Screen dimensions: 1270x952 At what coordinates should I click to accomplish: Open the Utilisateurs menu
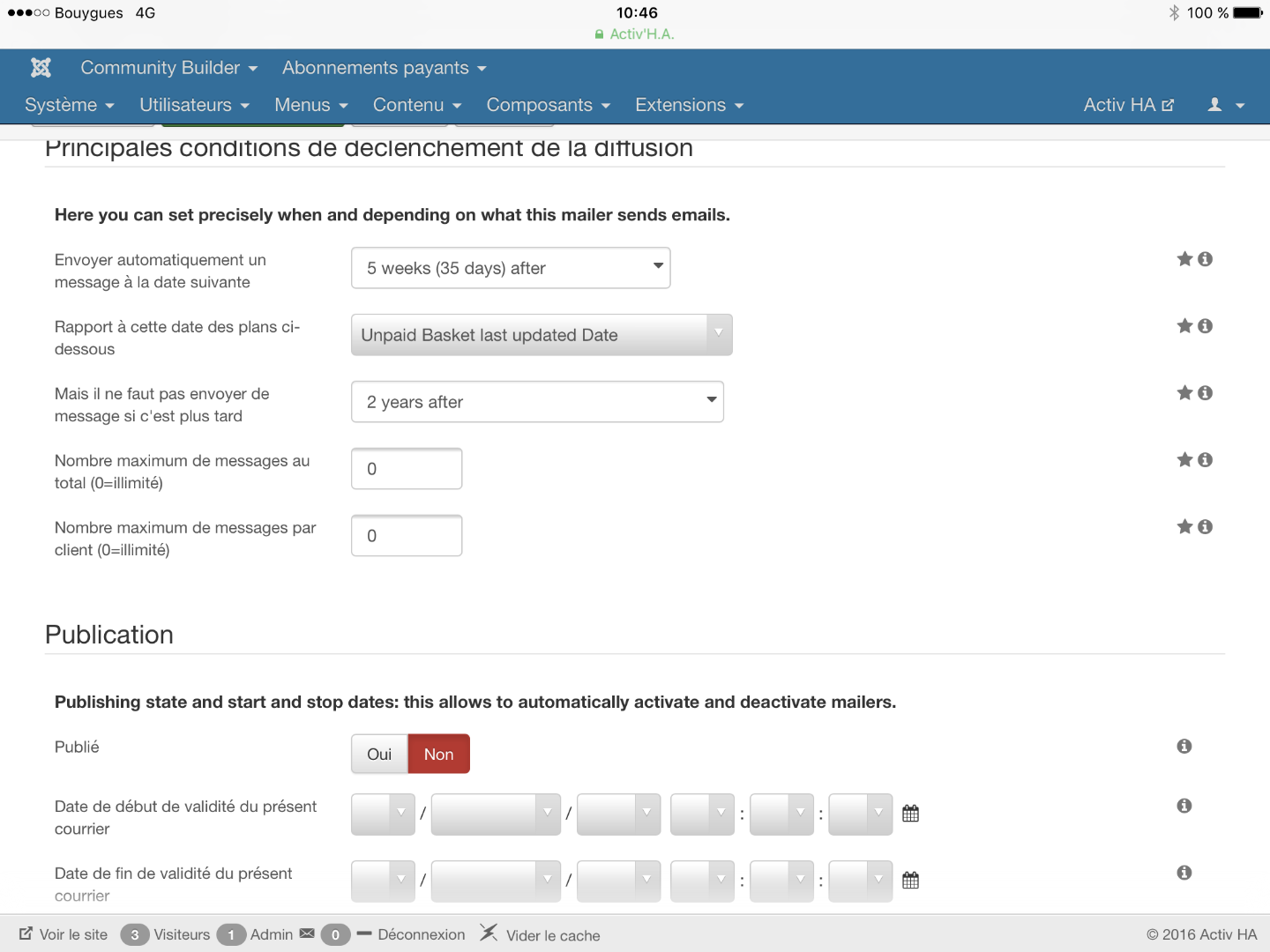point(195,105)
